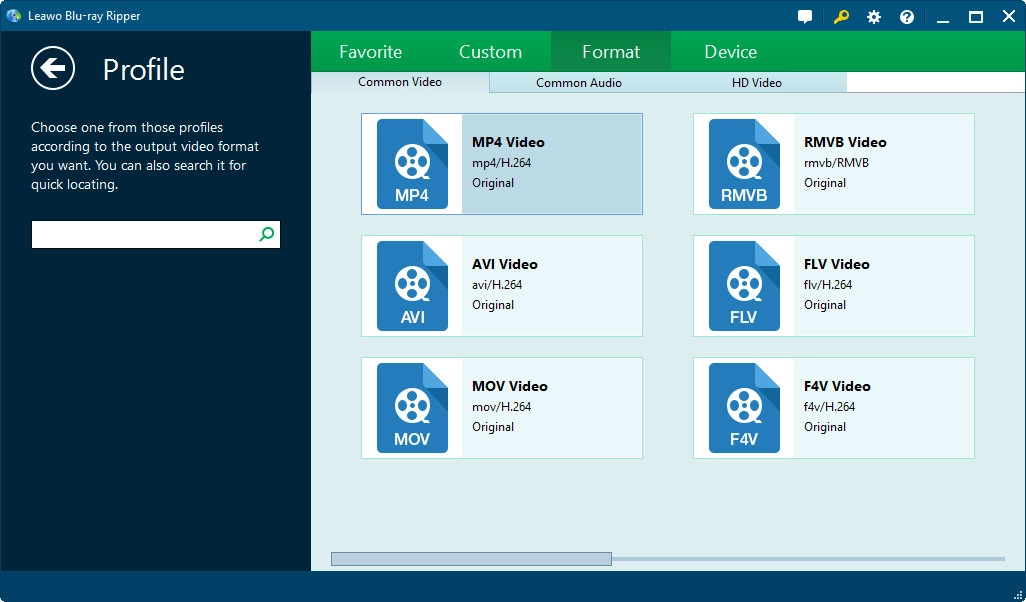Select the F4V file format icon
This screenshot has height=602, width=1026.
(x=744, y=408)
